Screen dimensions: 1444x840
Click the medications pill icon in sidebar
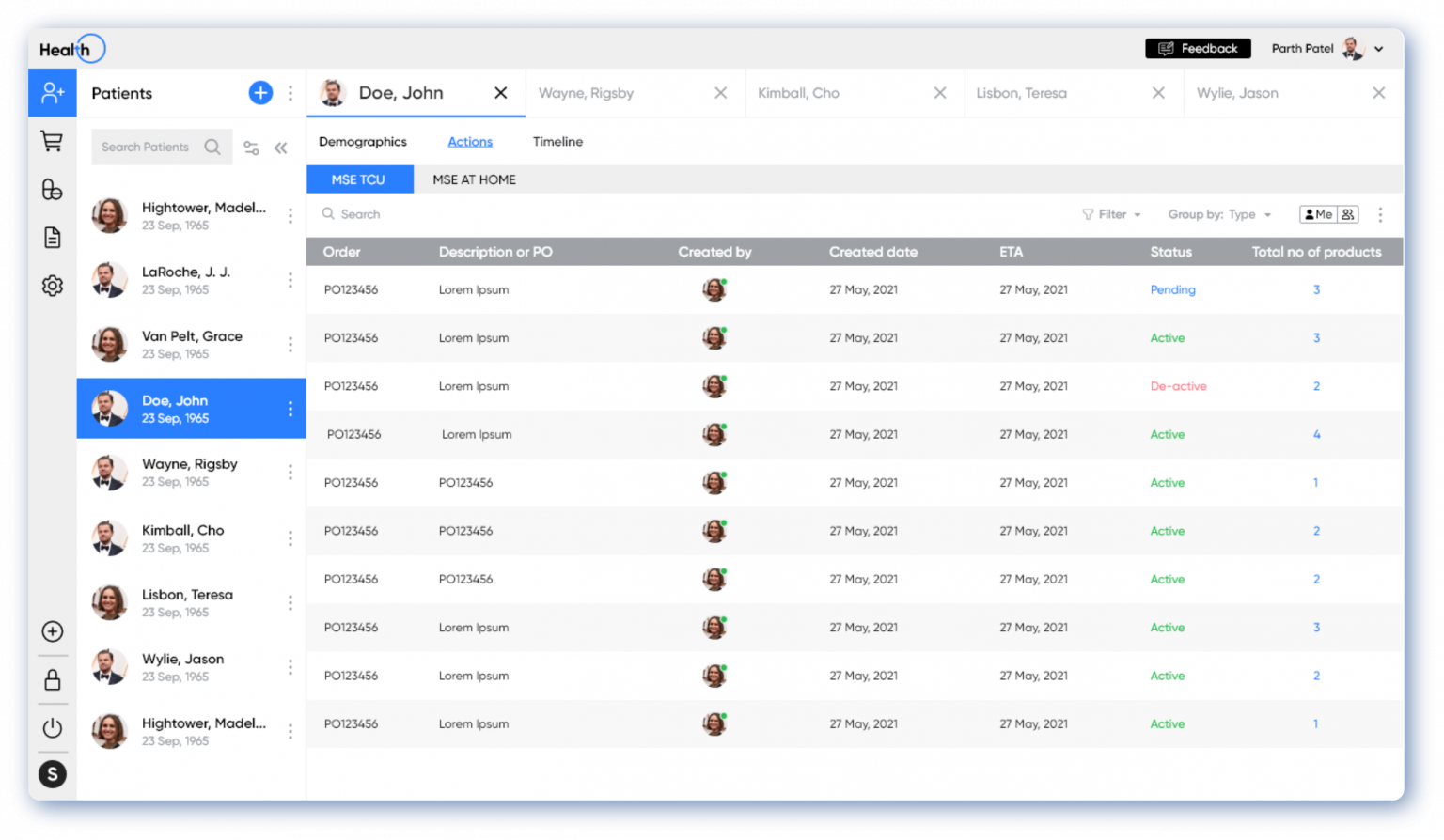52,190
